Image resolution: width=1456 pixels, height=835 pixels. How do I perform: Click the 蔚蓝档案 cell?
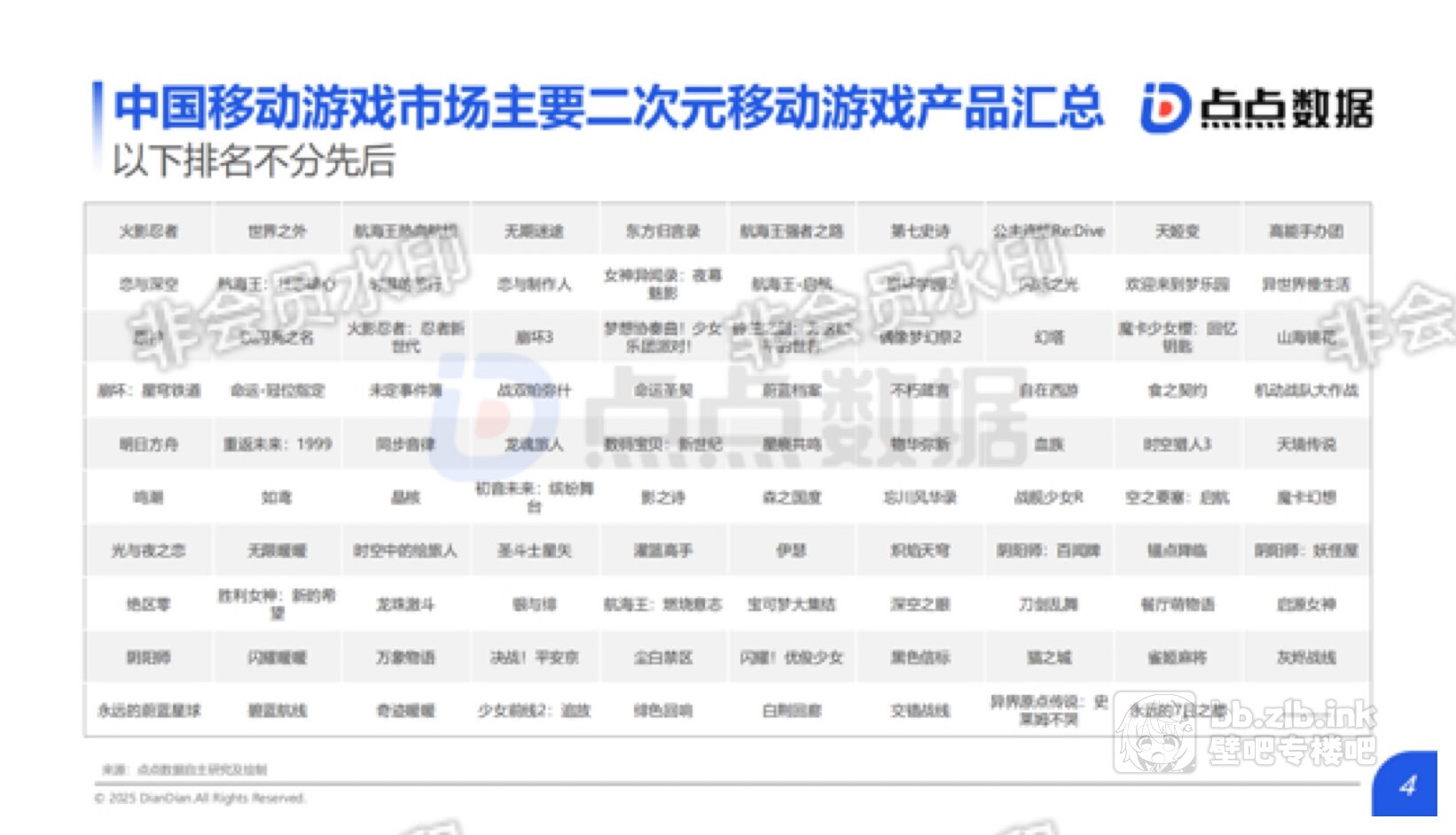792,391
